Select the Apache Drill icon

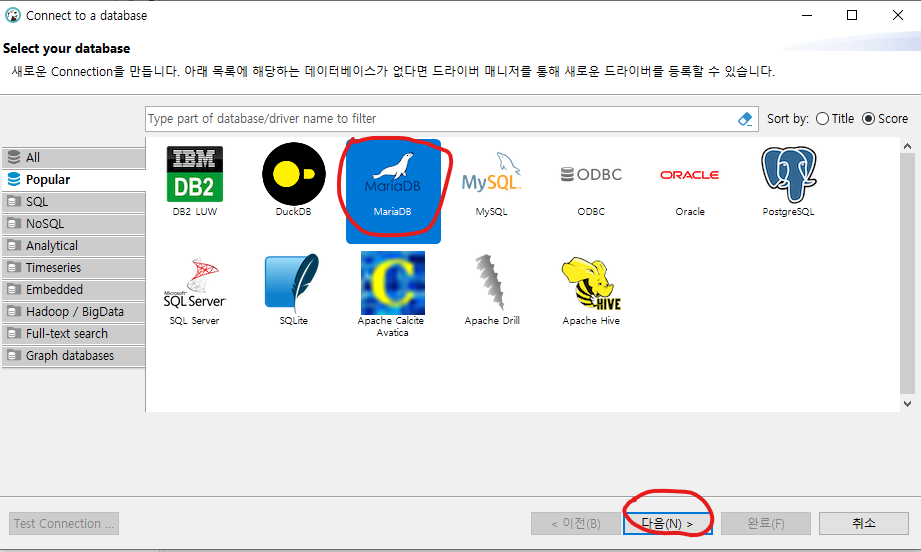(x=492, y=282)
